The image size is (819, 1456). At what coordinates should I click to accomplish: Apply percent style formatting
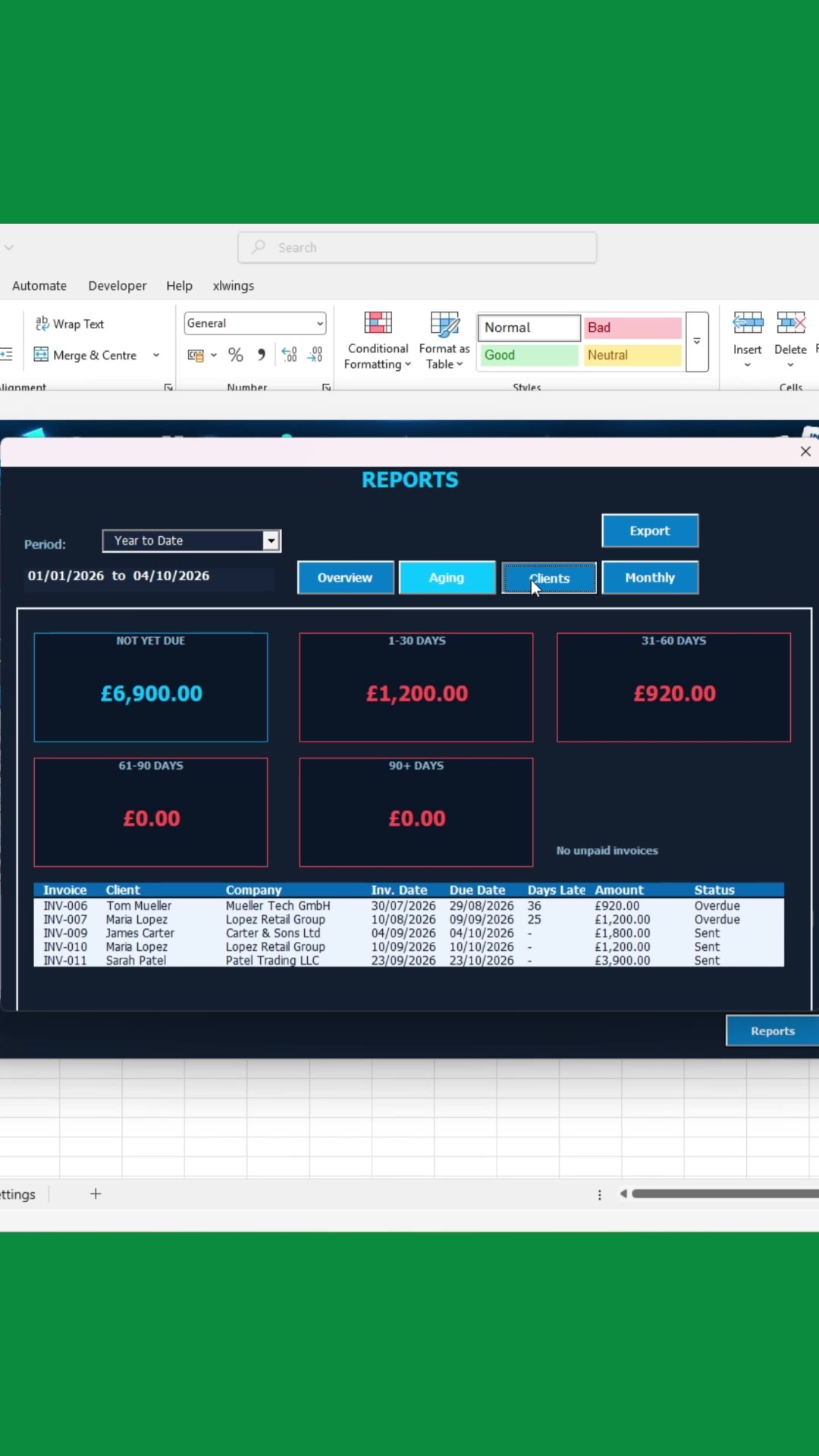click(x=236, y=355)
